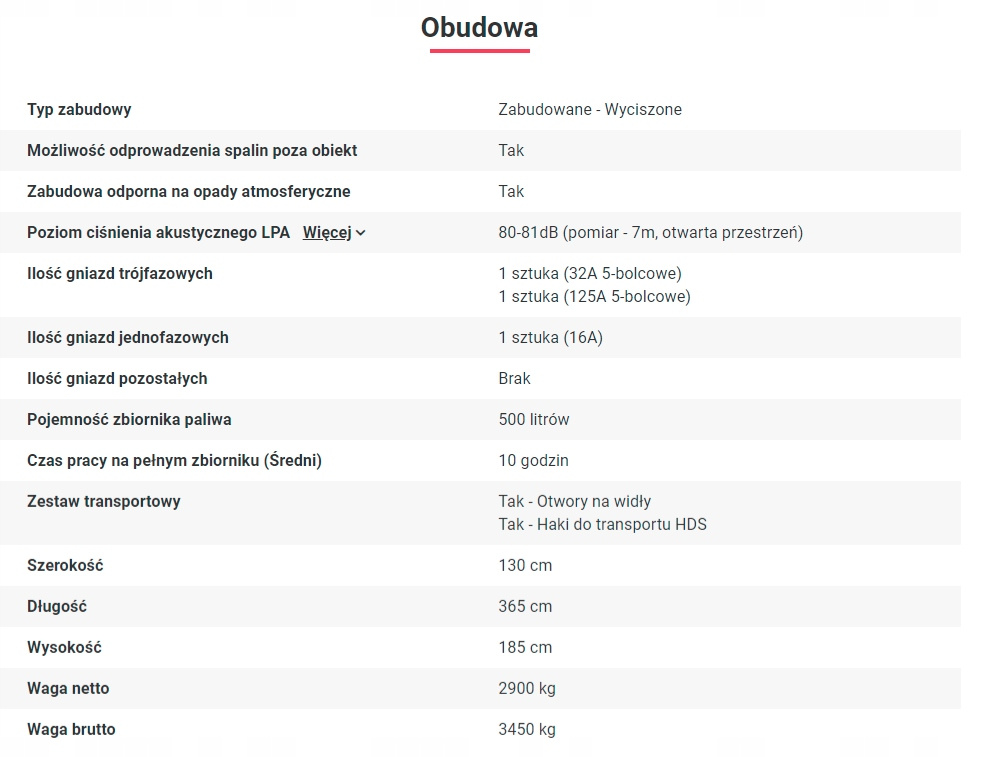This screenshot has width=988, height=757.
Task: Select the 500 litrów value
Action: (534, 419)
